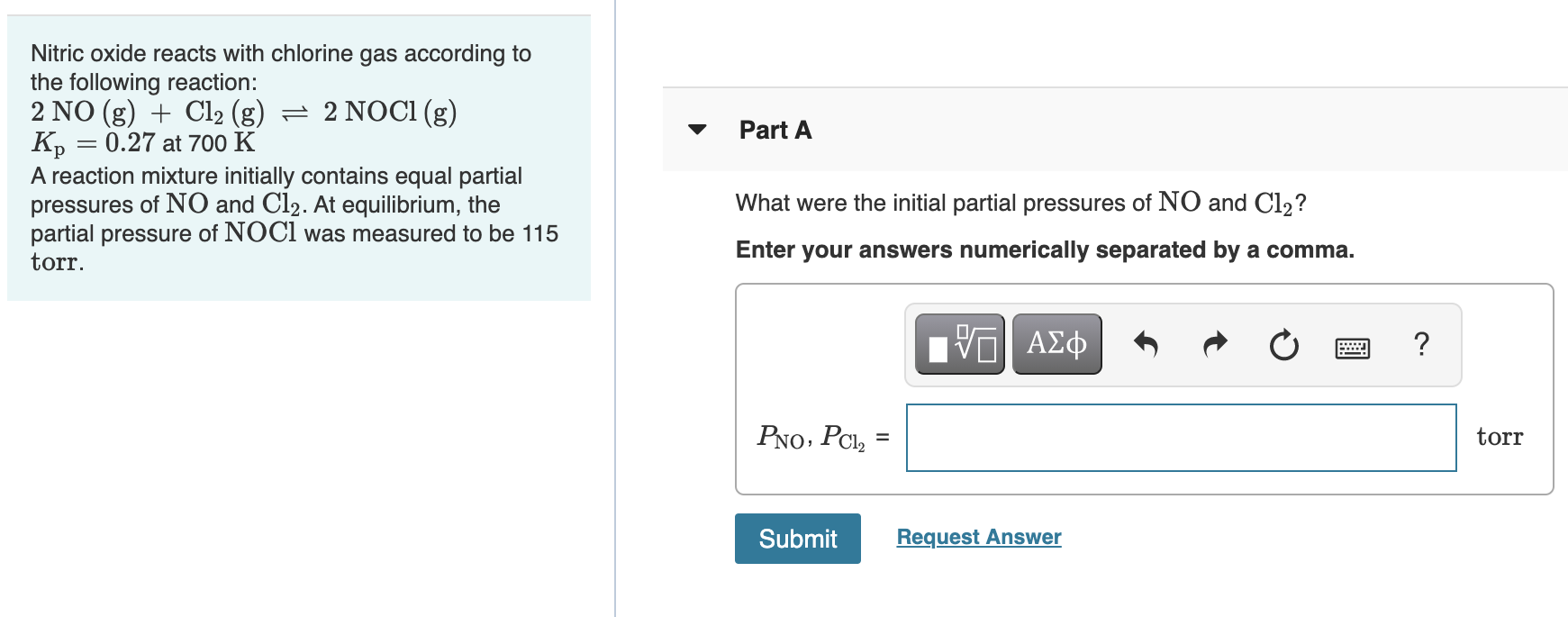Click the Kp = 0.27 at 700 K line
This screenshot has height=617, width=1568.
143,142
